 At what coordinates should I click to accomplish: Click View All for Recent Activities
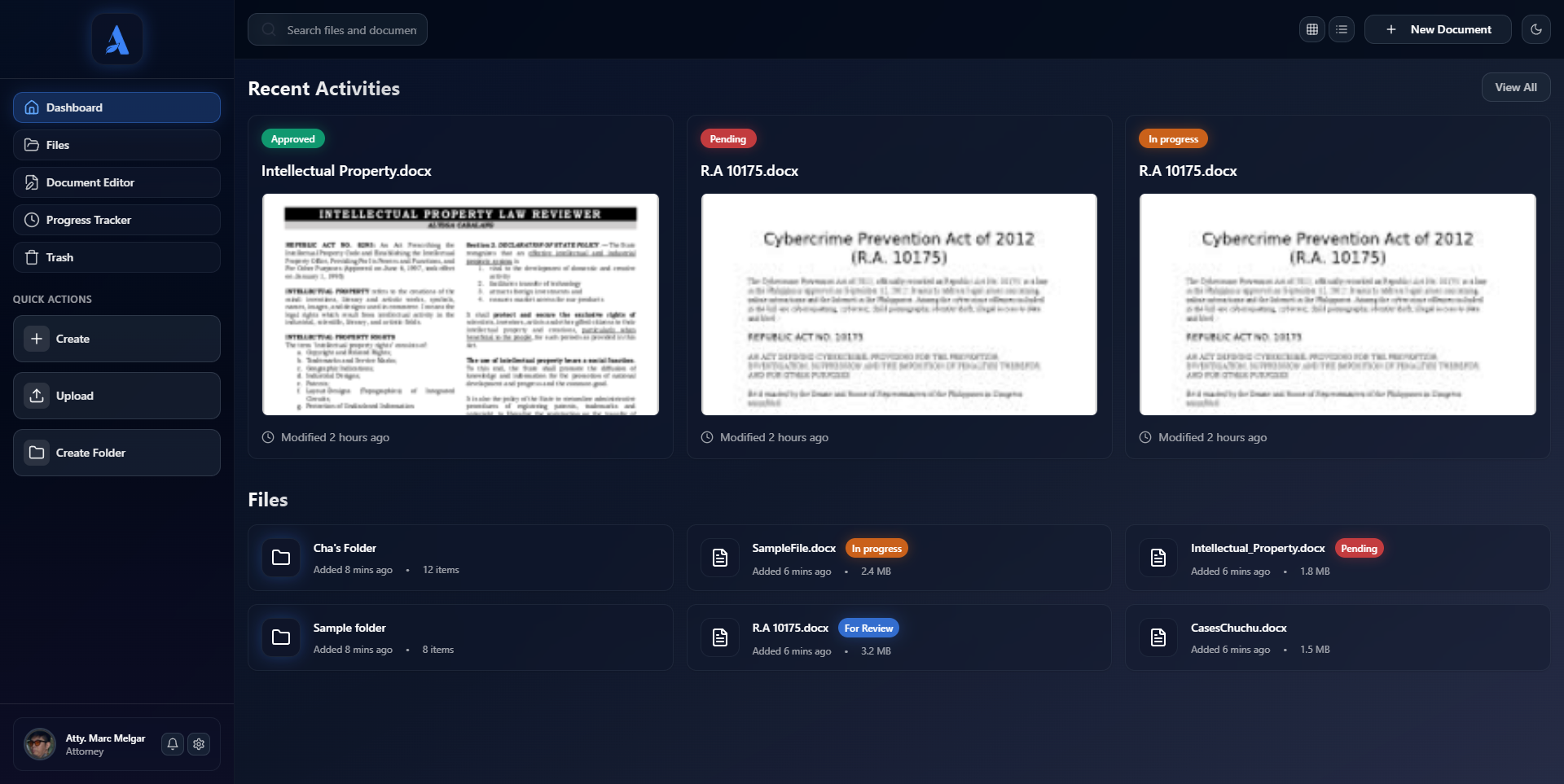pyautogui.click(x=1515, y=87)
